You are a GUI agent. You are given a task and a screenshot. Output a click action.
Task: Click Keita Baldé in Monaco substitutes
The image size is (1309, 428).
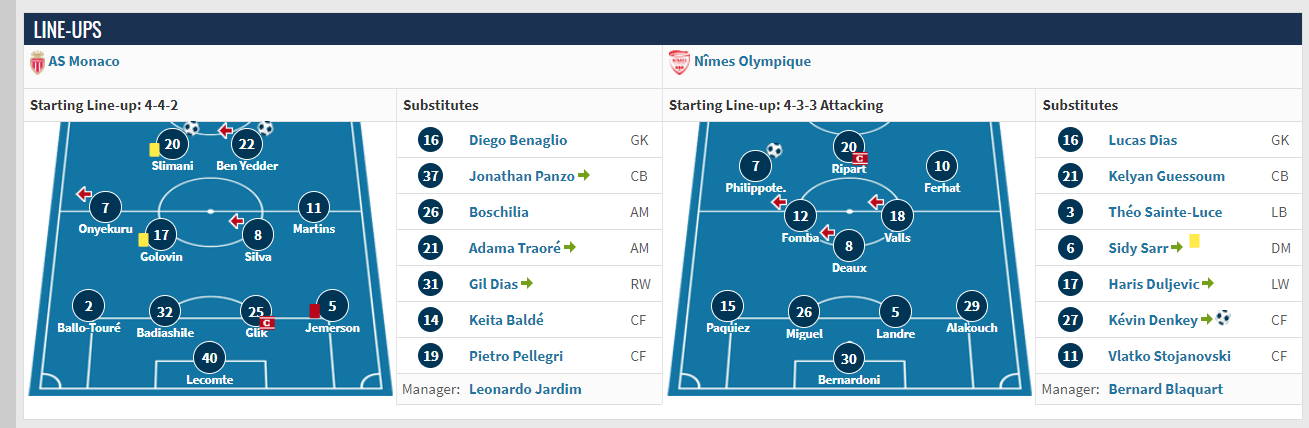pyautogui.click(x=506, y=320)
